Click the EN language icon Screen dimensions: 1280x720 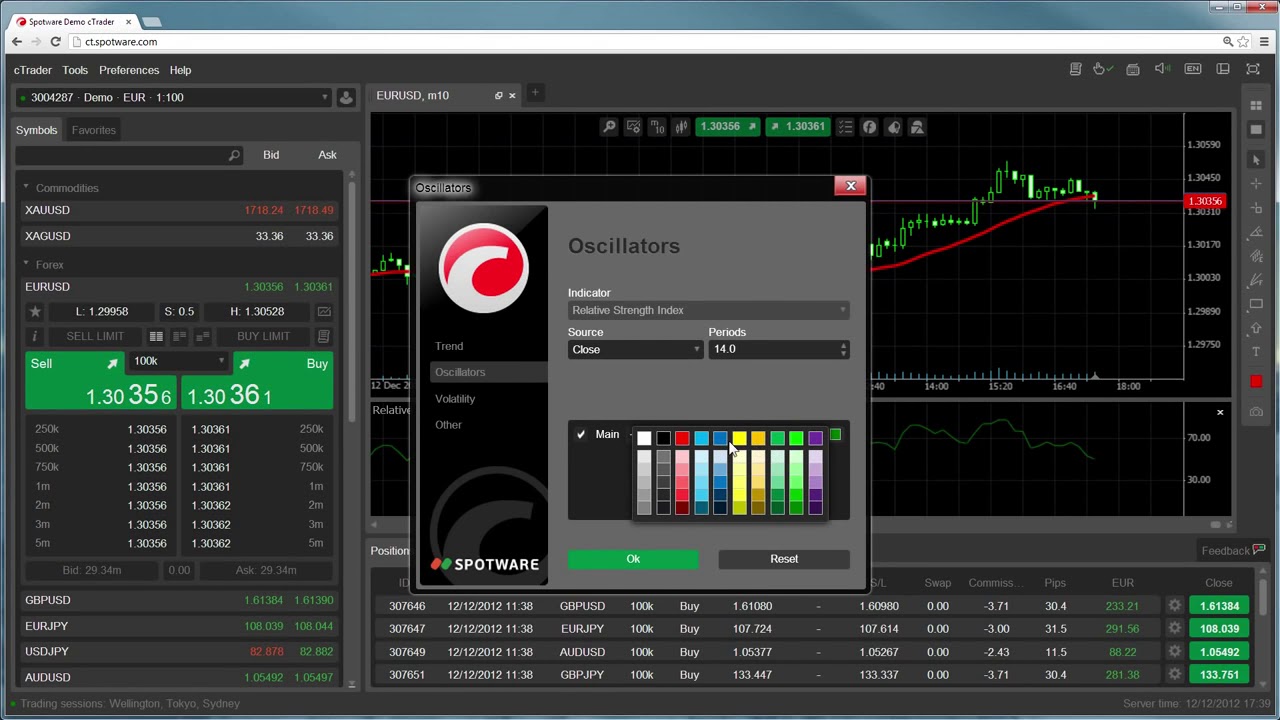[1193, 69]
